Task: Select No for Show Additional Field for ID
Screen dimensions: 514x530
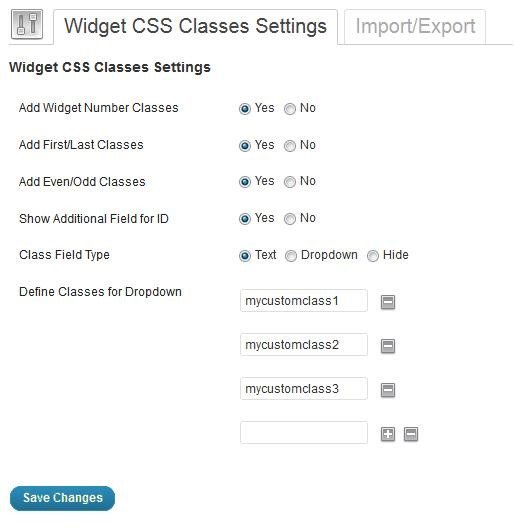Action: click(x=290, y=219)
